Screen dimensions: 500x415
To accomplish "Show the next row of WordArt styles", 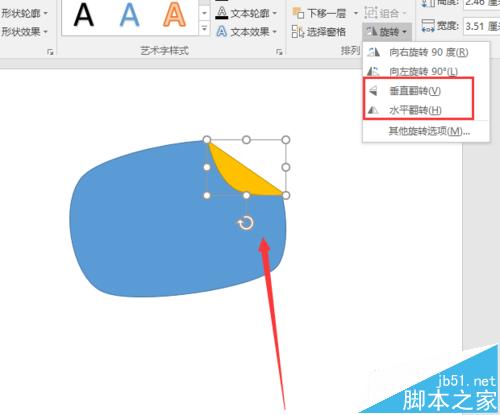I will coord(204,13).
